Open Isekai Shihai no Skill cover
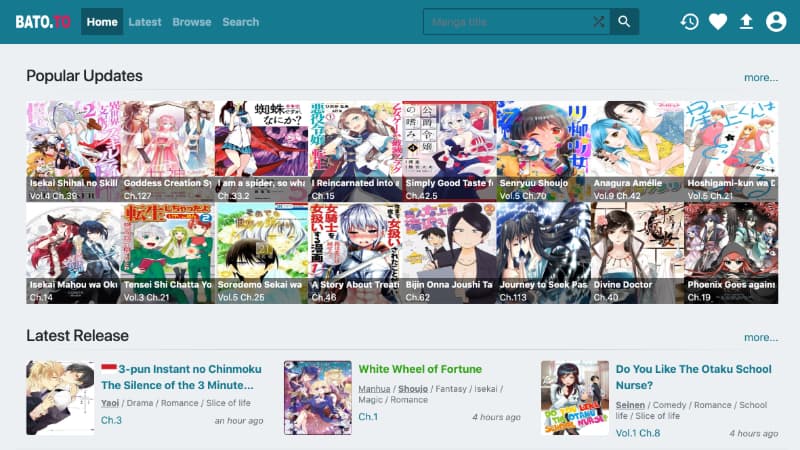The width and height of the screenshot is (800, 450). coord(73,151)
